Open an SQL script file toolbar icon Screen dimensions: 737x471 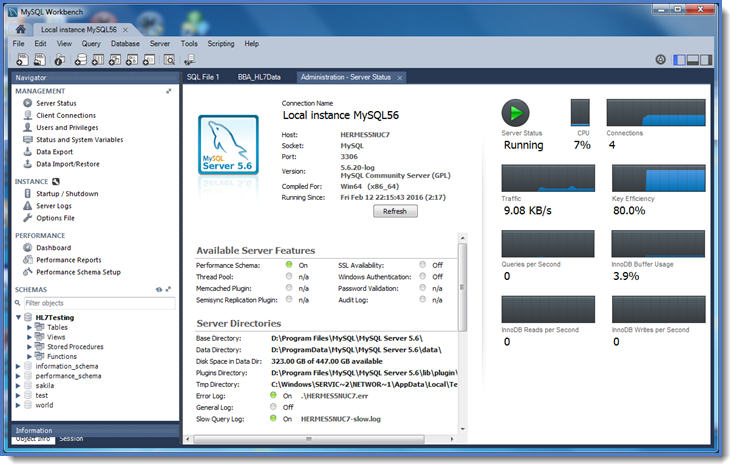(40, 60)
